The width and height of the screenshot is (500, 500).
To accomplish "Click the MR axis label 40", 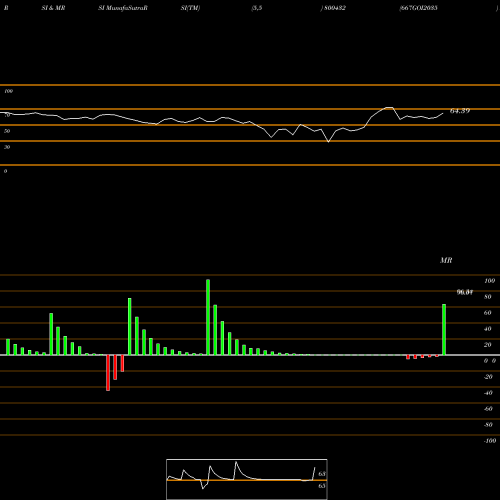I will [488, 329].
